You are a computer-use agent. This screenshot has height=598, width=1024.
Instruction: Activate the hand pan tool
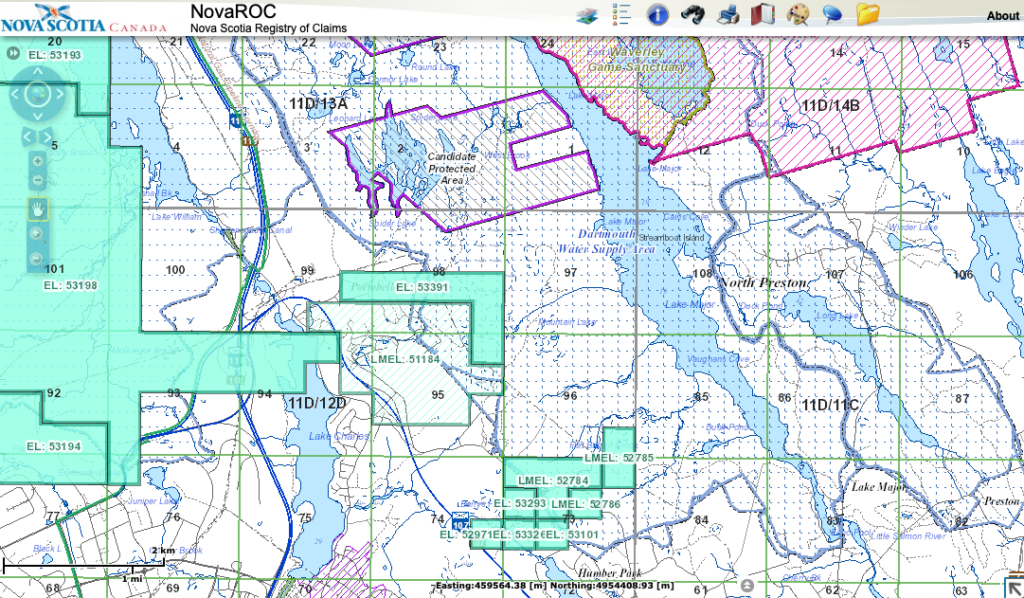pos(37,208)
